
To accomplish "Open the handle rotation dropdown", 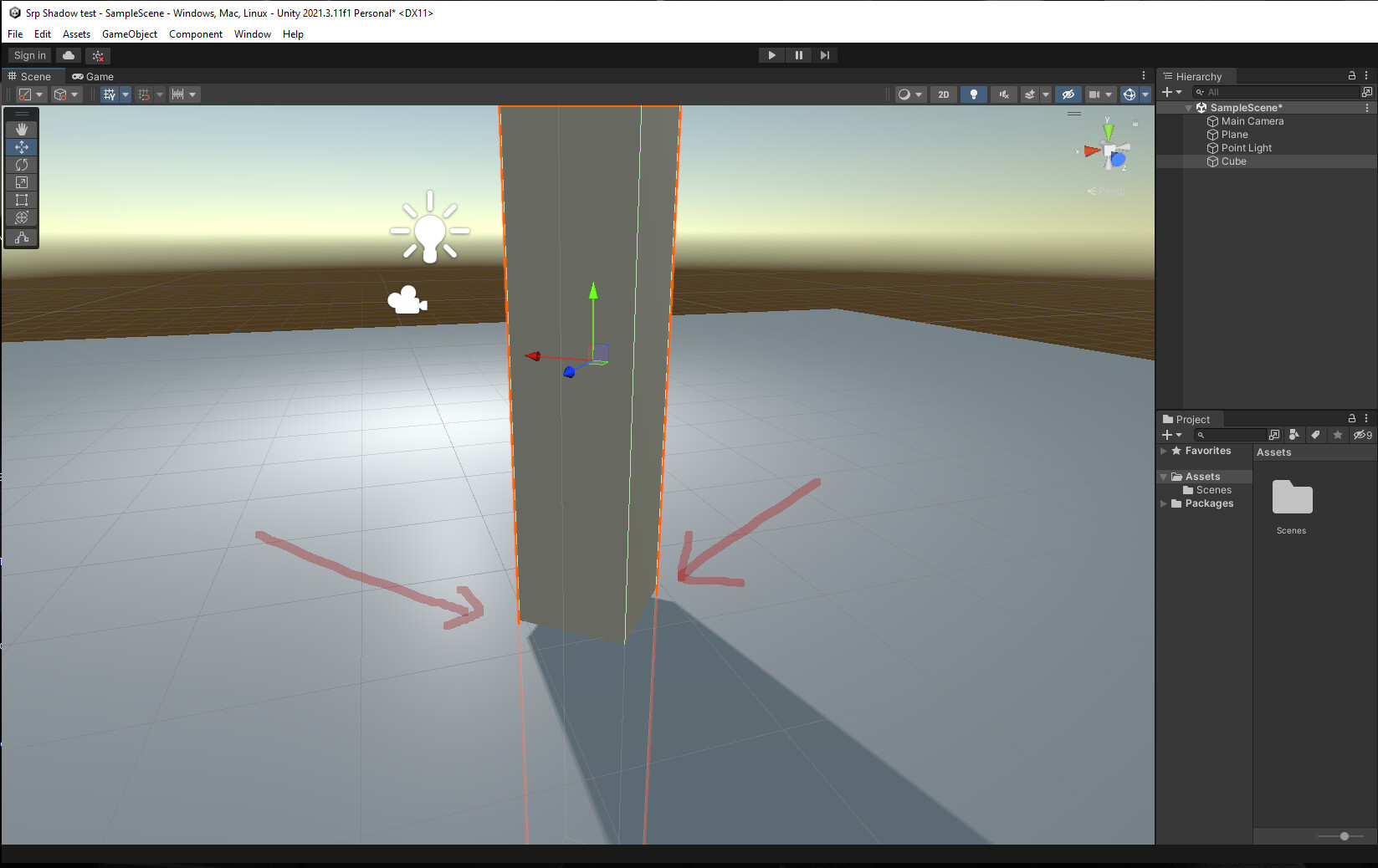I will pos(66,94).
